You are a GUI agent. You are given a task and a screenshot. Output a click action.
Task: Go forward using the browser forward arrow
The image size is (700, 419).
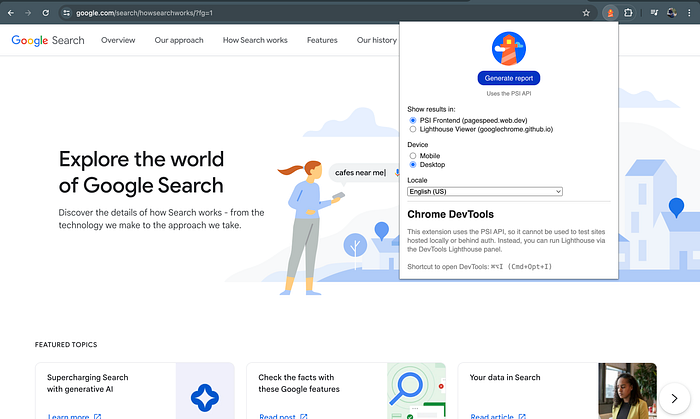point(28,13)
